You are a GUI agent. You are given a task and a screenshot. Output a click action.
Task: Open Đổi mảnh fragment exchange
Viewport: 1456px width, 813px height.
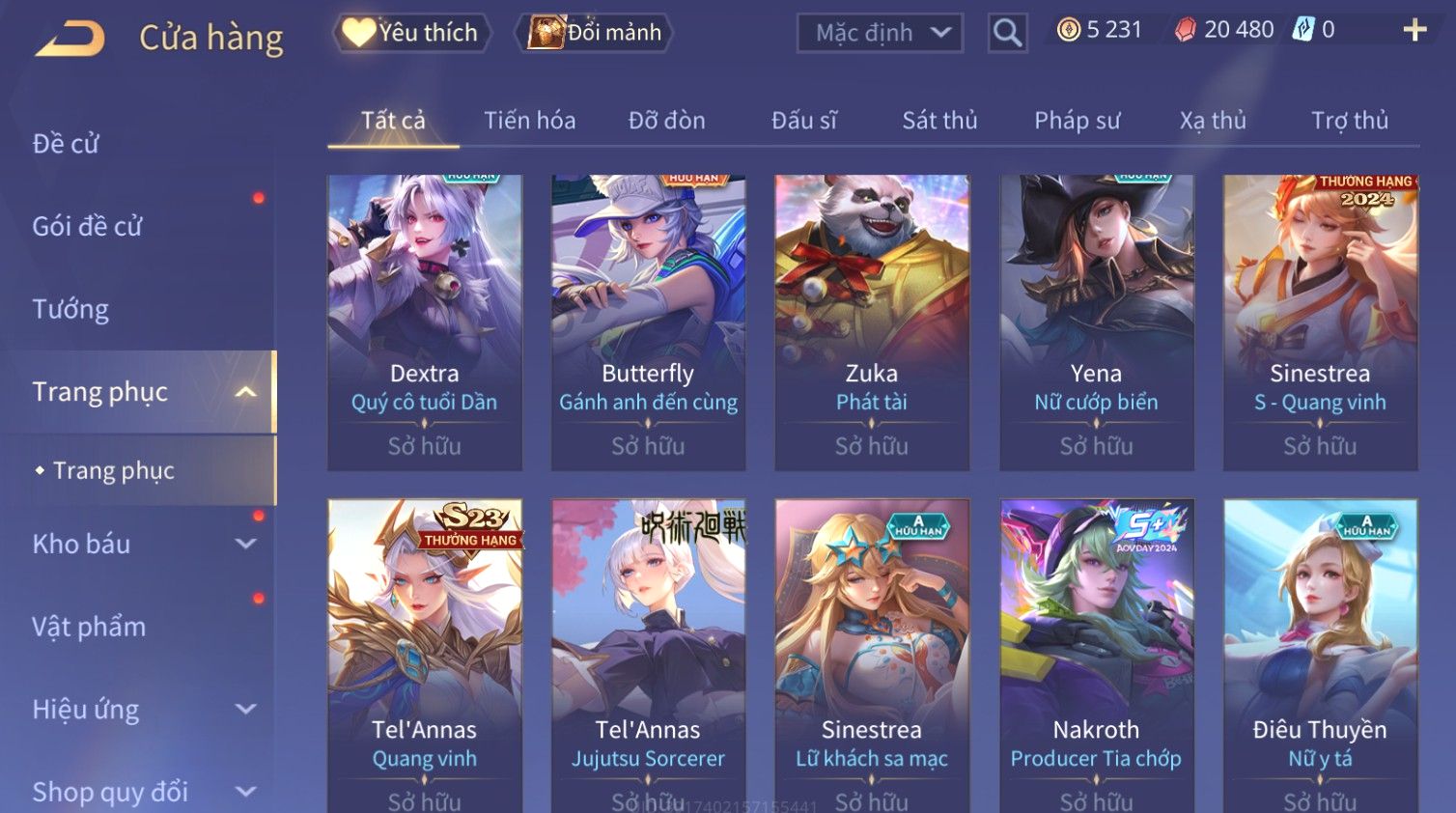click(x=595, y=33)
